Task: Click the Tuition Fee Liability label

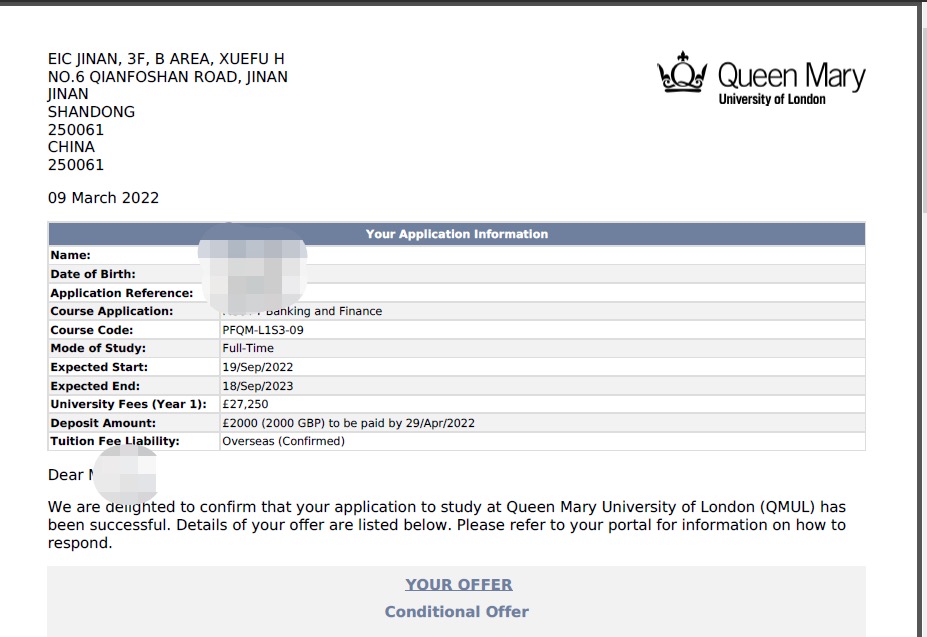Action: point(115,441)
